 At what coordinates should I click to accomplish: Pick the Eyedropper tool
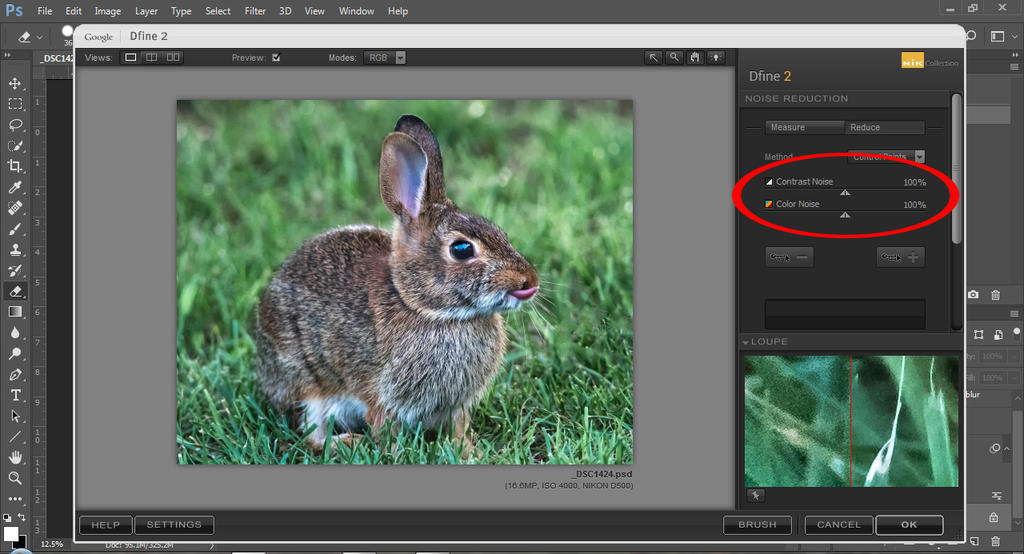(15, 187)
